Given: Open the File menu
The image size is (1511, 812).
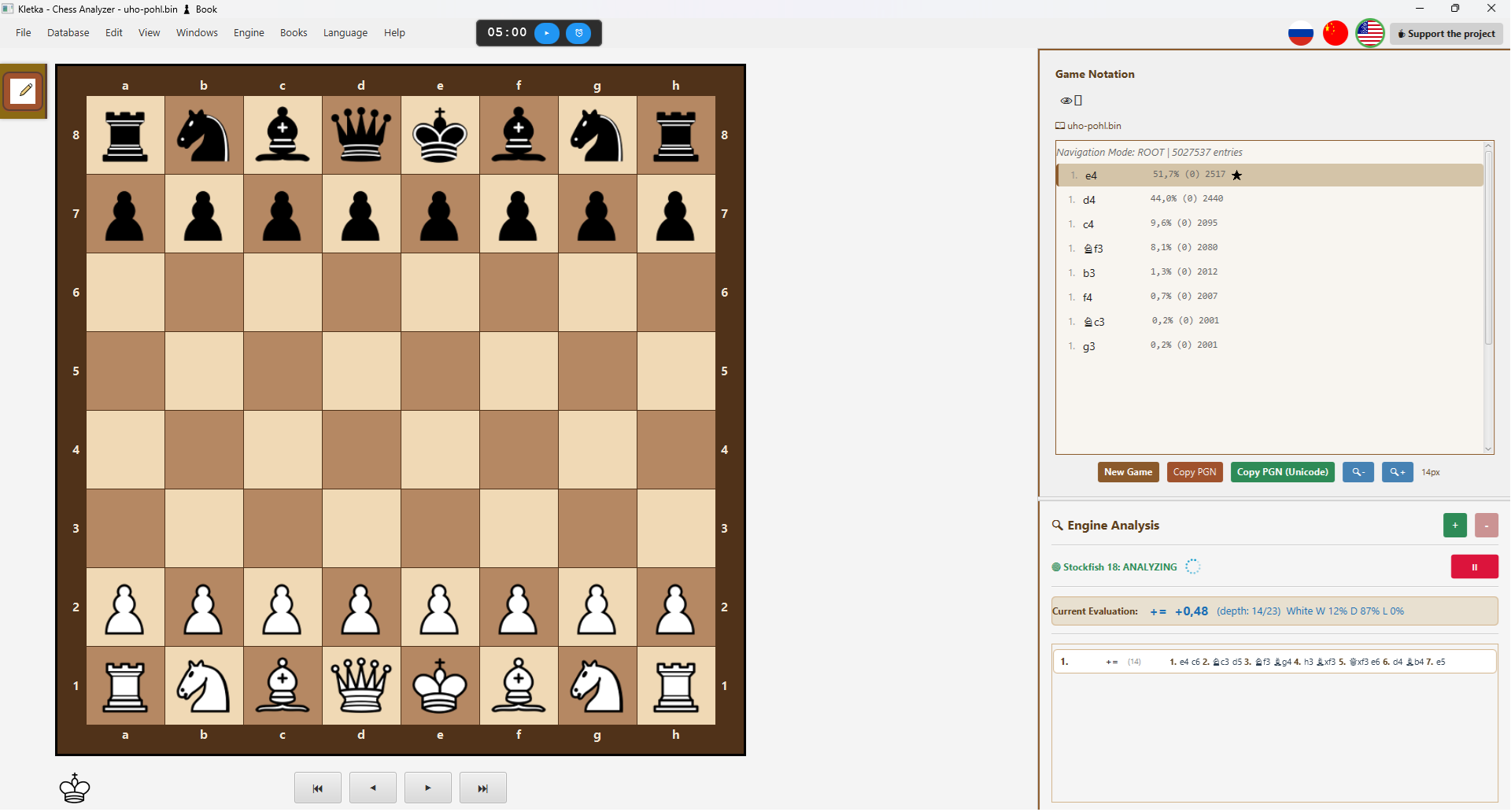Looking at the screenshot, I should tap(24, 33).
